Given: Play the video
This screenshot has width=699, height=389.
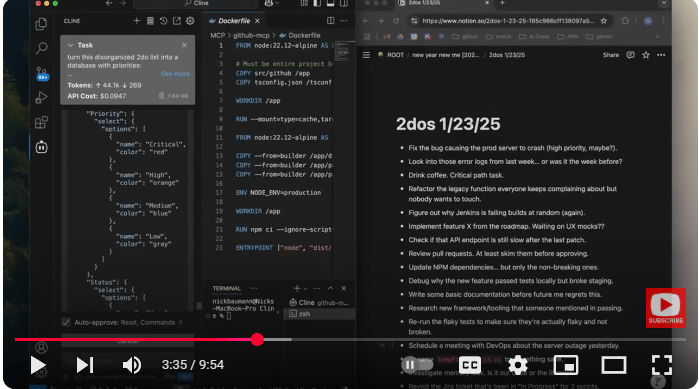Looking at the screenshot, I should (x=38, y=365).
